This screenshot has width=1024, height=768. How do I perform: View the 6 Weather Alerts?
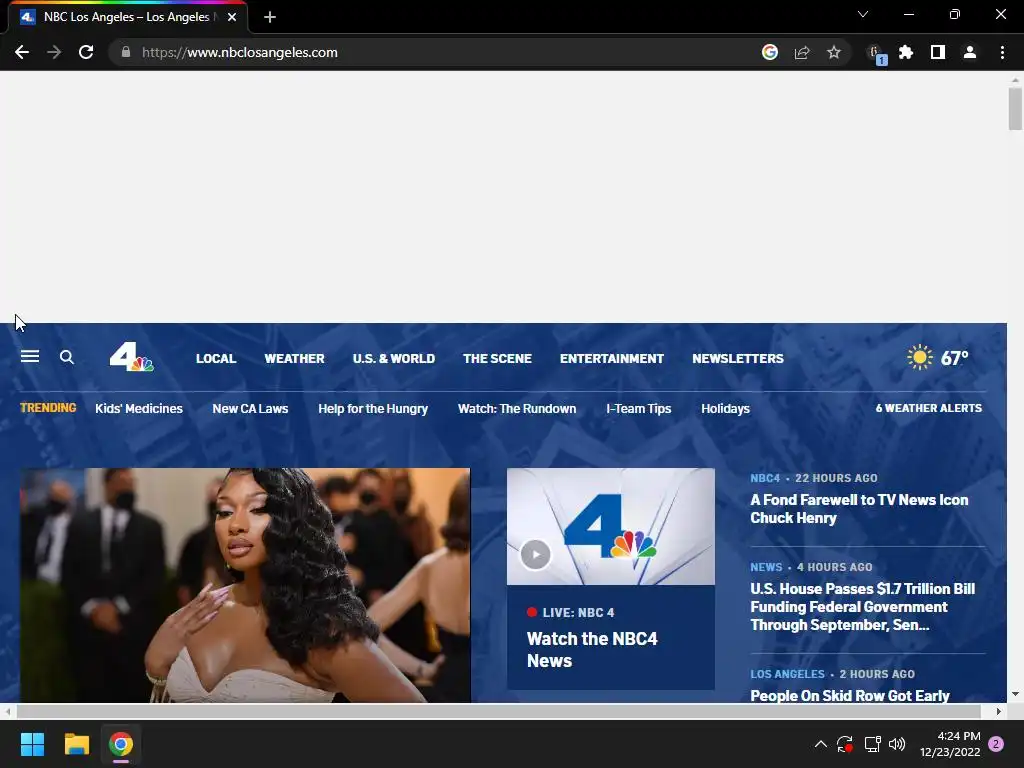(929, 408)
